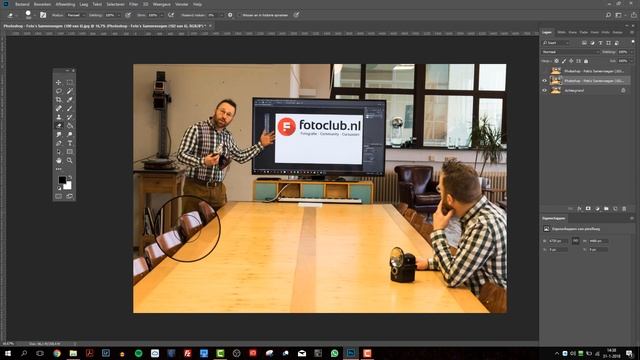Toggle the Brush Settings panel button
This screenshot has height=360, width=640.
[43, 15]
